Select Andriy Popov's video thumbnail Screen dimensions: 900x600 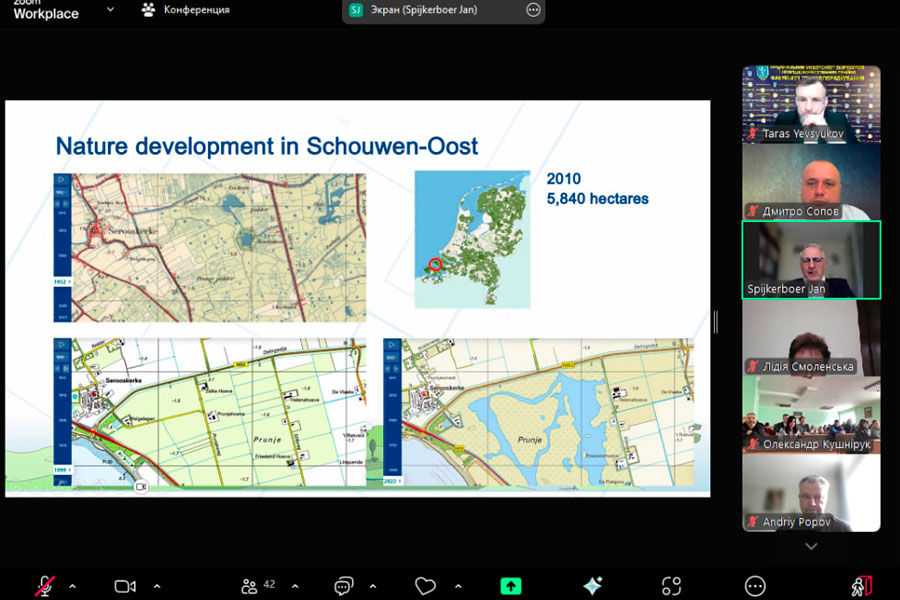811,492
